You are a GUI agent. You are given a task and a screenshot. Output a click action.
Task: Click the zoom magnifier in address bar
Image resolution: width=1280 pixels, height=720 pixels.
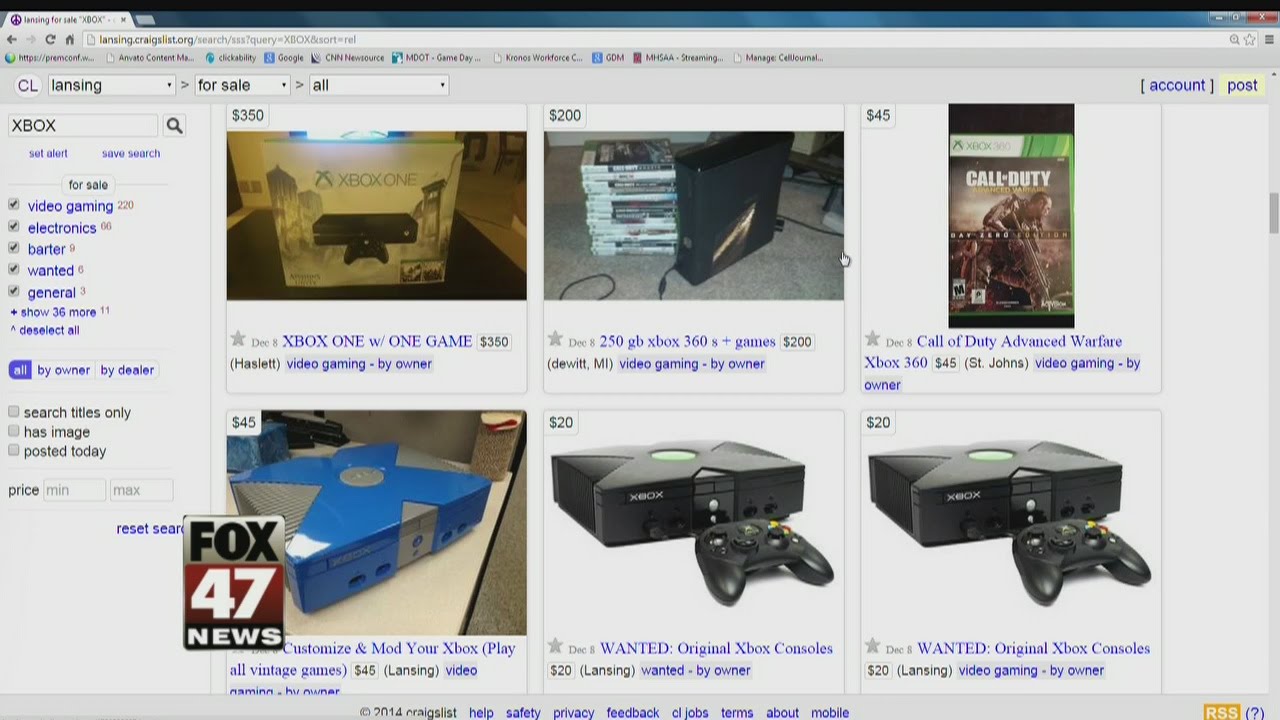click(1234, 39)
